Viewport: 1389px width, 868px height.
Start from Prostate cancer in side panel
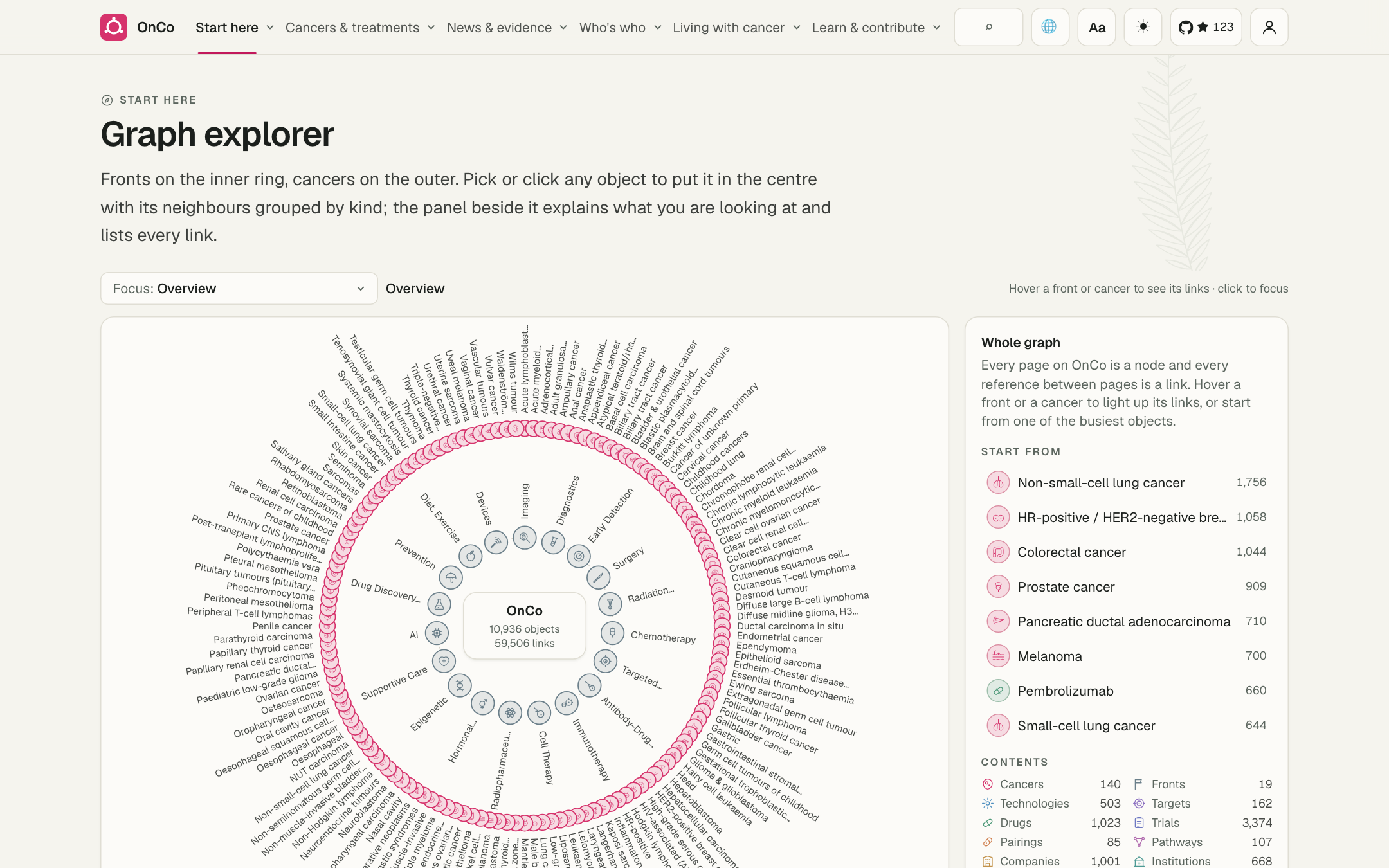click(1127, 586)
